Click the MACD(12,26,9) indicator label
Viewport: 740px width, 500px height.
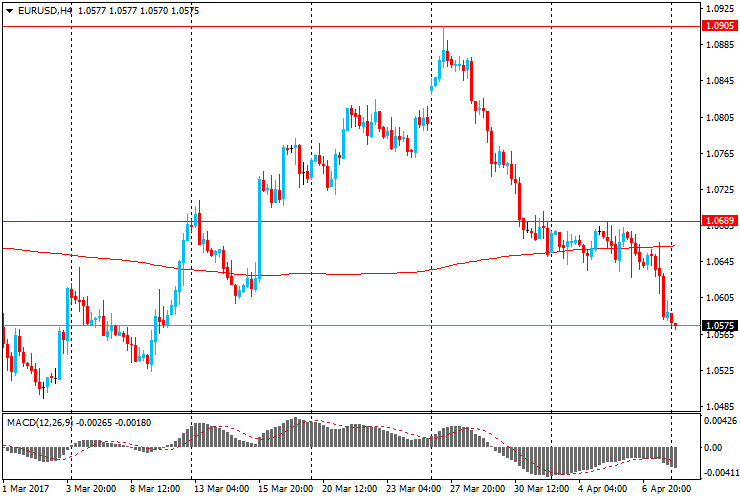pos(40,423)
